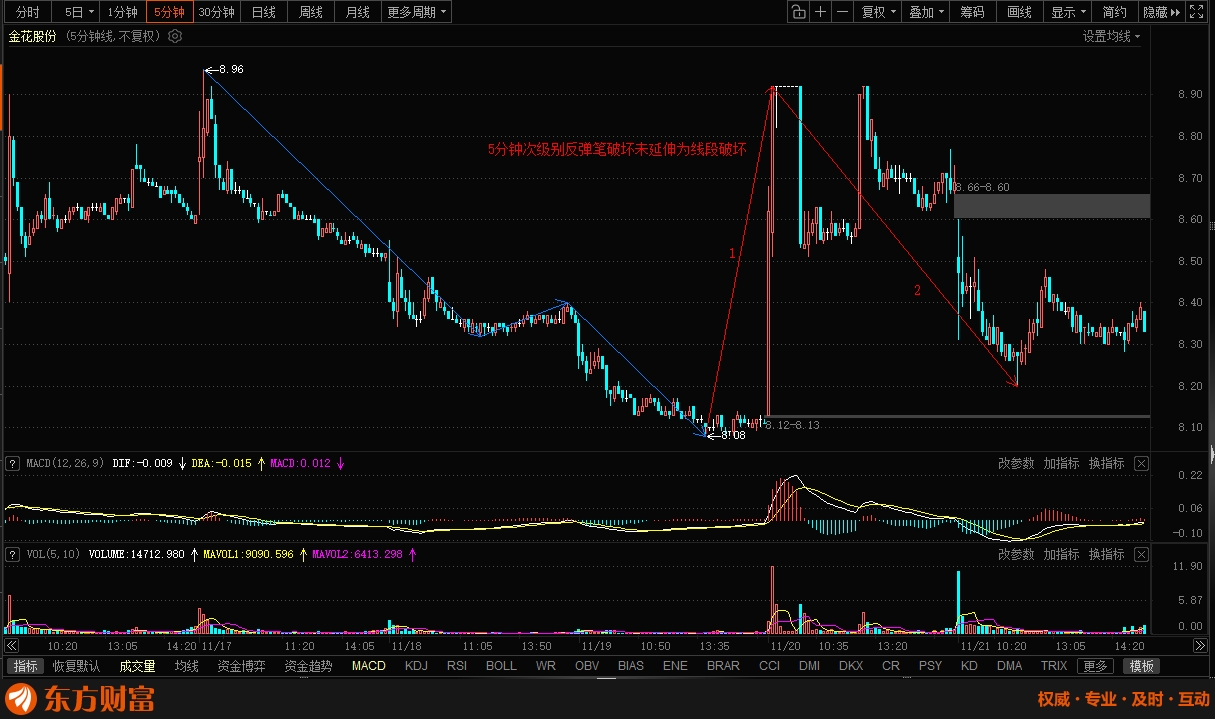The image size is (1215, 719).
Task: Click the 模板 template button
Action: [1142, 666]
